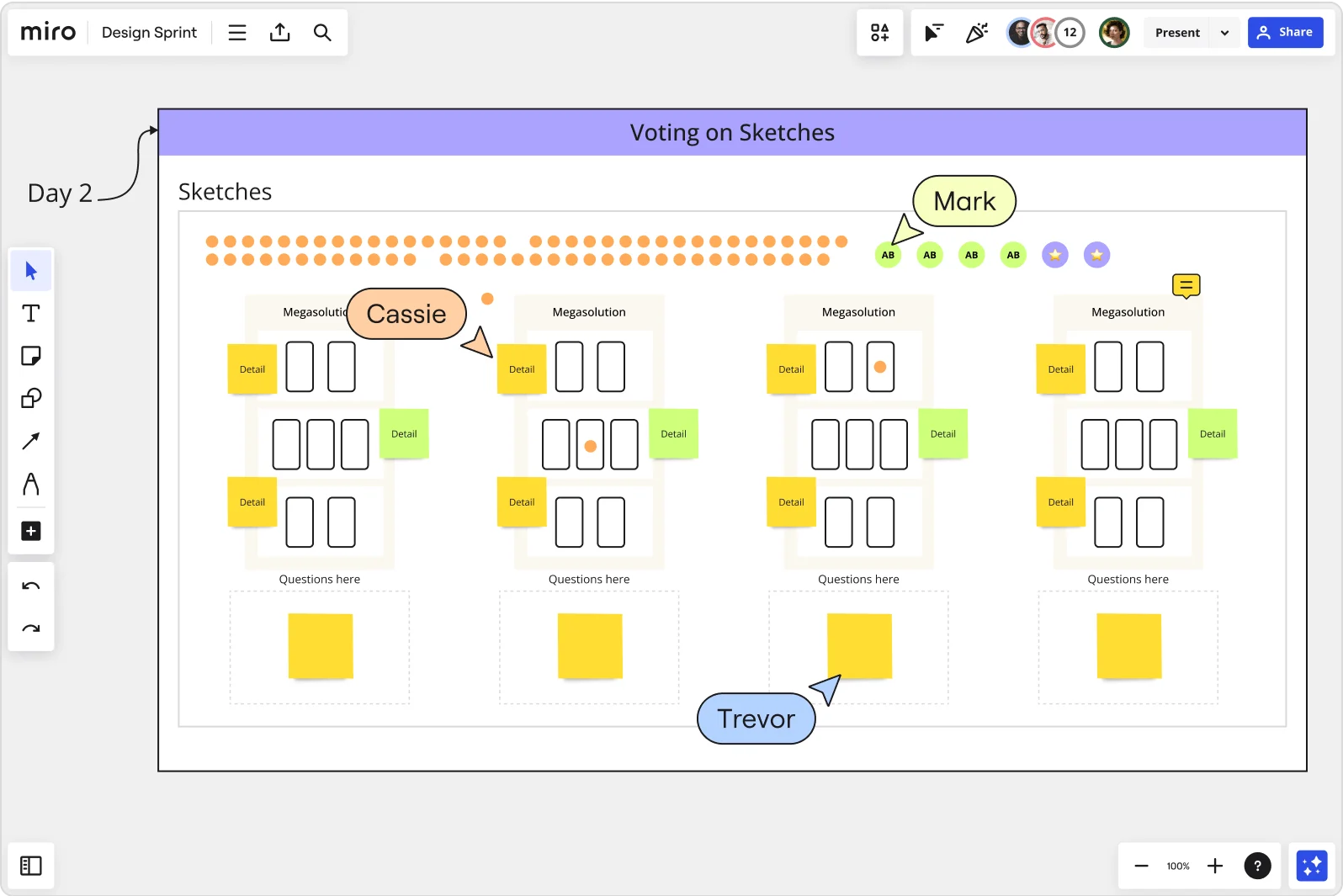Image resolution: width=1343 pixels, height=896 pixels.
Task: Open the main hamburger menu
Action: (x=237, y=33)
